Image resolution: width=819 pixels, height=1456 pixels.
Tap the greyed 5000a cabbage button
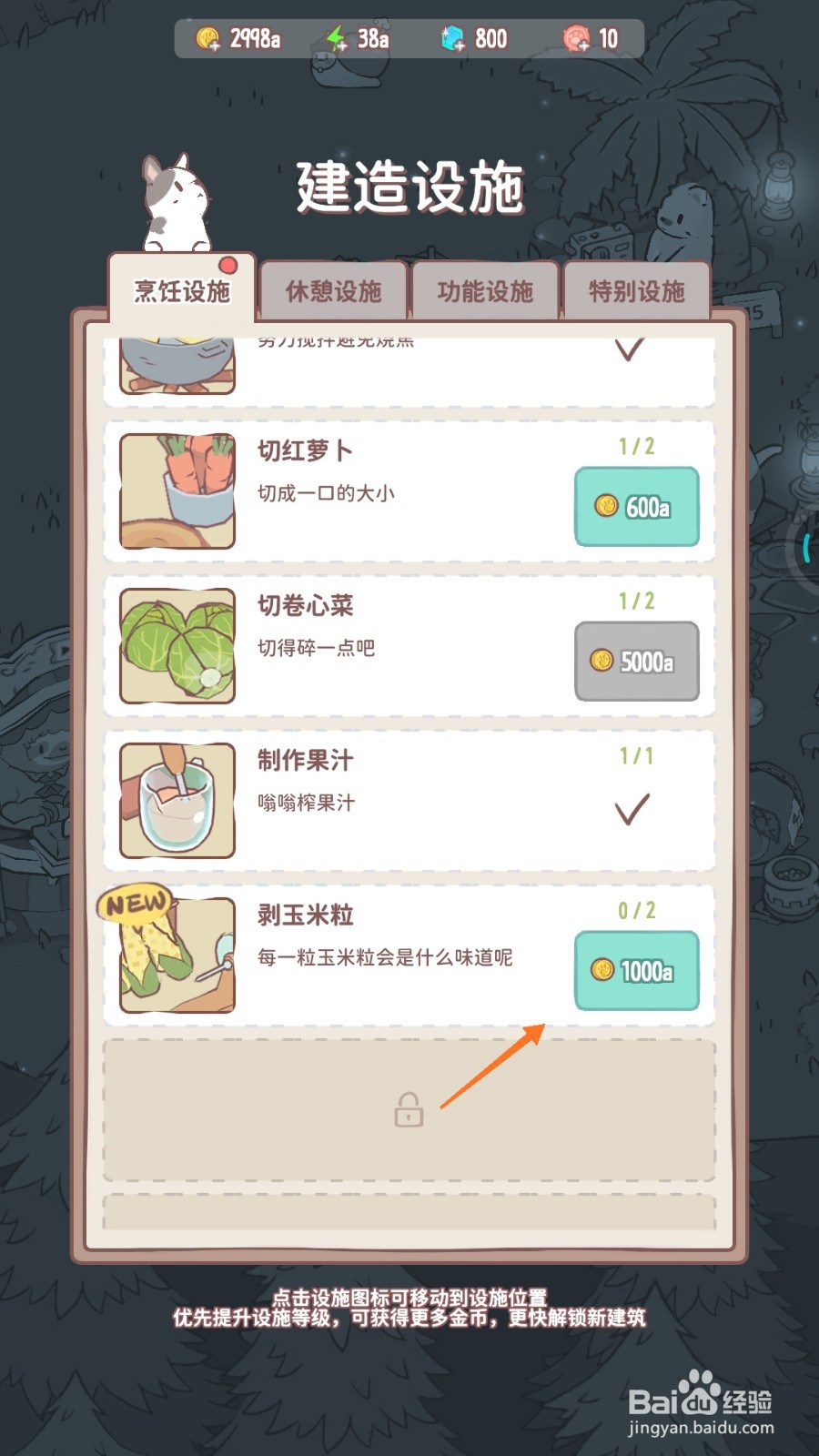(x=637, y=662)
